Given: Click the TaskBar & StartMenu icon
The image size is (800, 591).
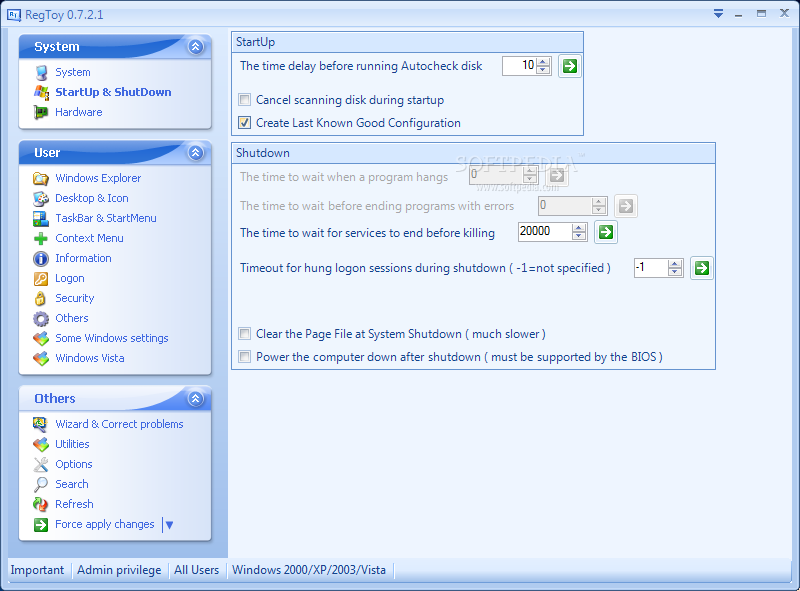Looking at the screenshot, I should (41, 218).
